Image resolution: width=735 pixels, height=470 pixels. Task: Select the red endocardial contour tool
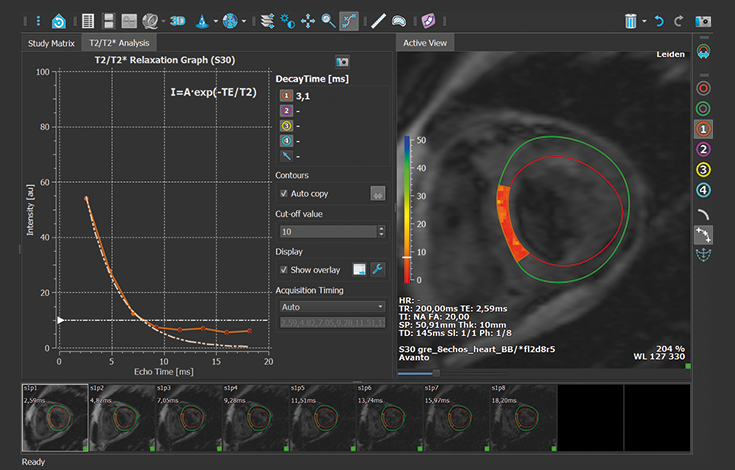pyautogui.click(x=703, y=88)
